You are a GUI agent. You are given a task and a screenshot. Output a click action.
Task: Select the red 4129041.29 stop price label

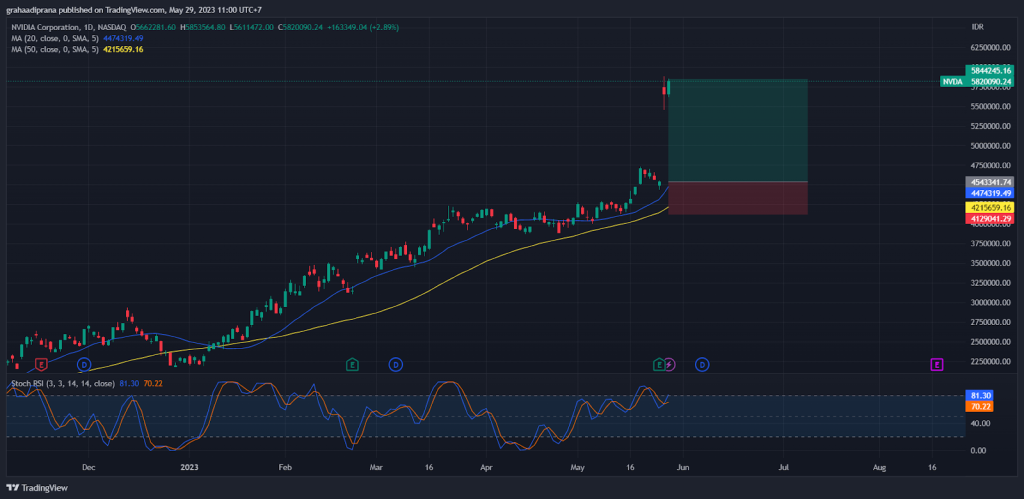coord(989,218)
